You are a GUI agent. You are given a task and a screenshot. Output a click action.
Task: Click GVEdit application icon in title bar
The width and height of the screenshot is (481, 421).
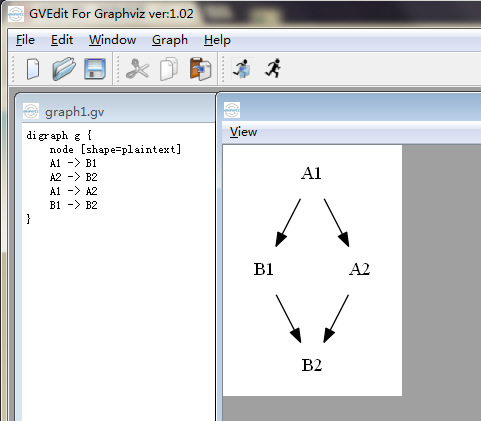[x=16, y=14]
